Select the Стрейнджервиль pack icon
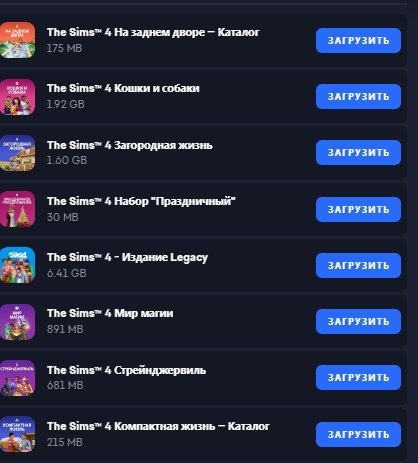The height and width of the screenshot is (463, 418). click(17, 378)
